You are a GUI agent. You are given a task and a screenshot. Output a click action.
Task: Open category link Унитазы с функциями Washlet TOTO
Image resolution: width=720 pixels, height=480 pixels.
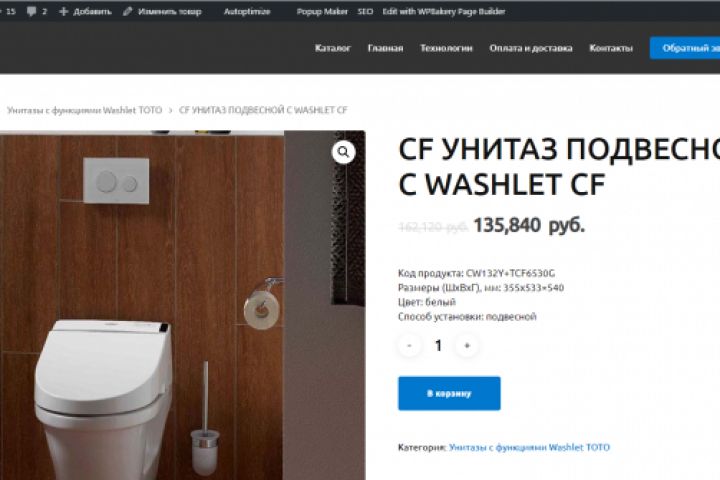pyautogui.click(x=529, y=447)
